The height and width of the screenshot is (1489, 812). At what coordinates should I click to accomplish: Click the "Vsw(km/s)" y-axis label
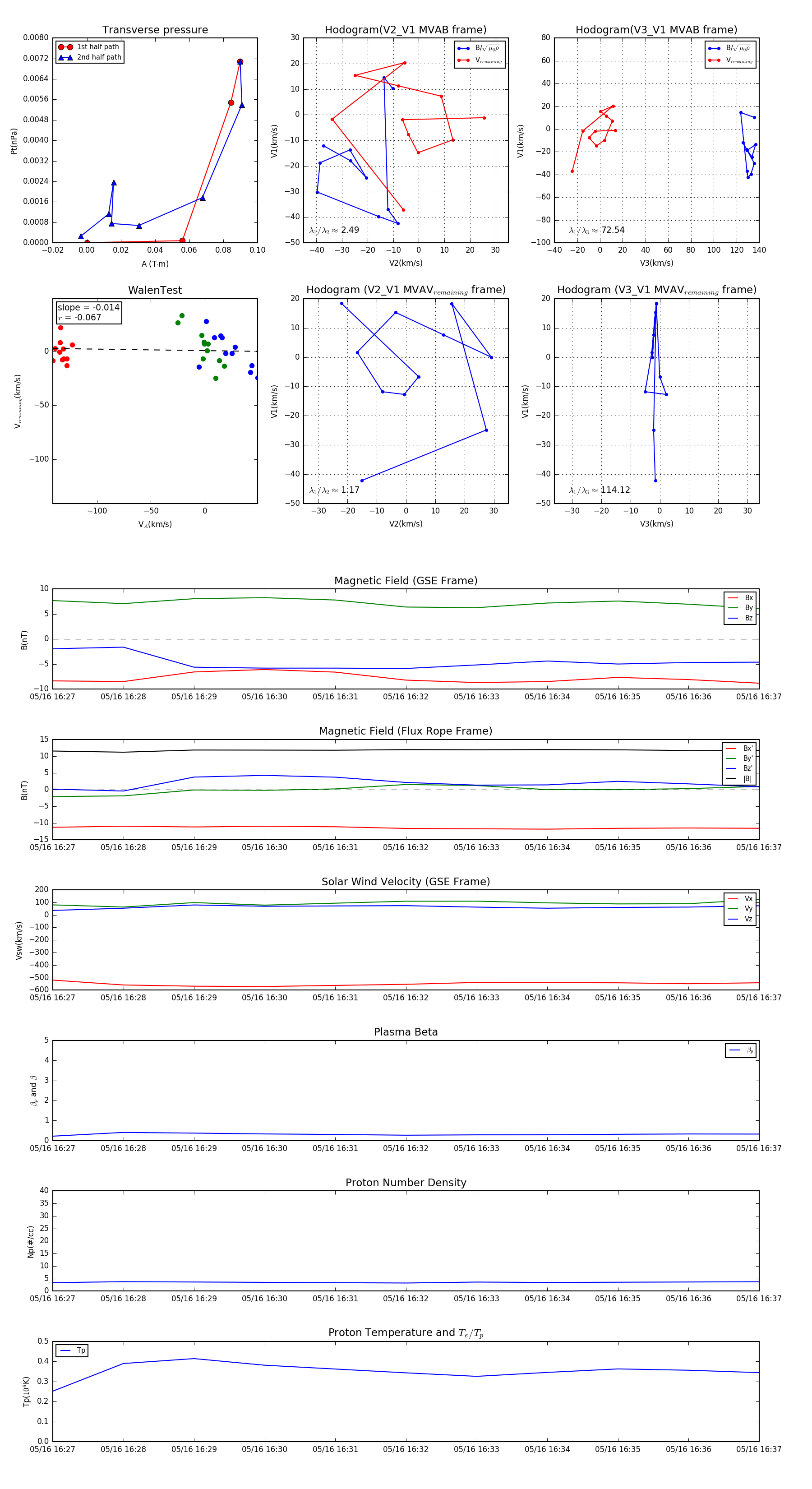click(18, 940)
